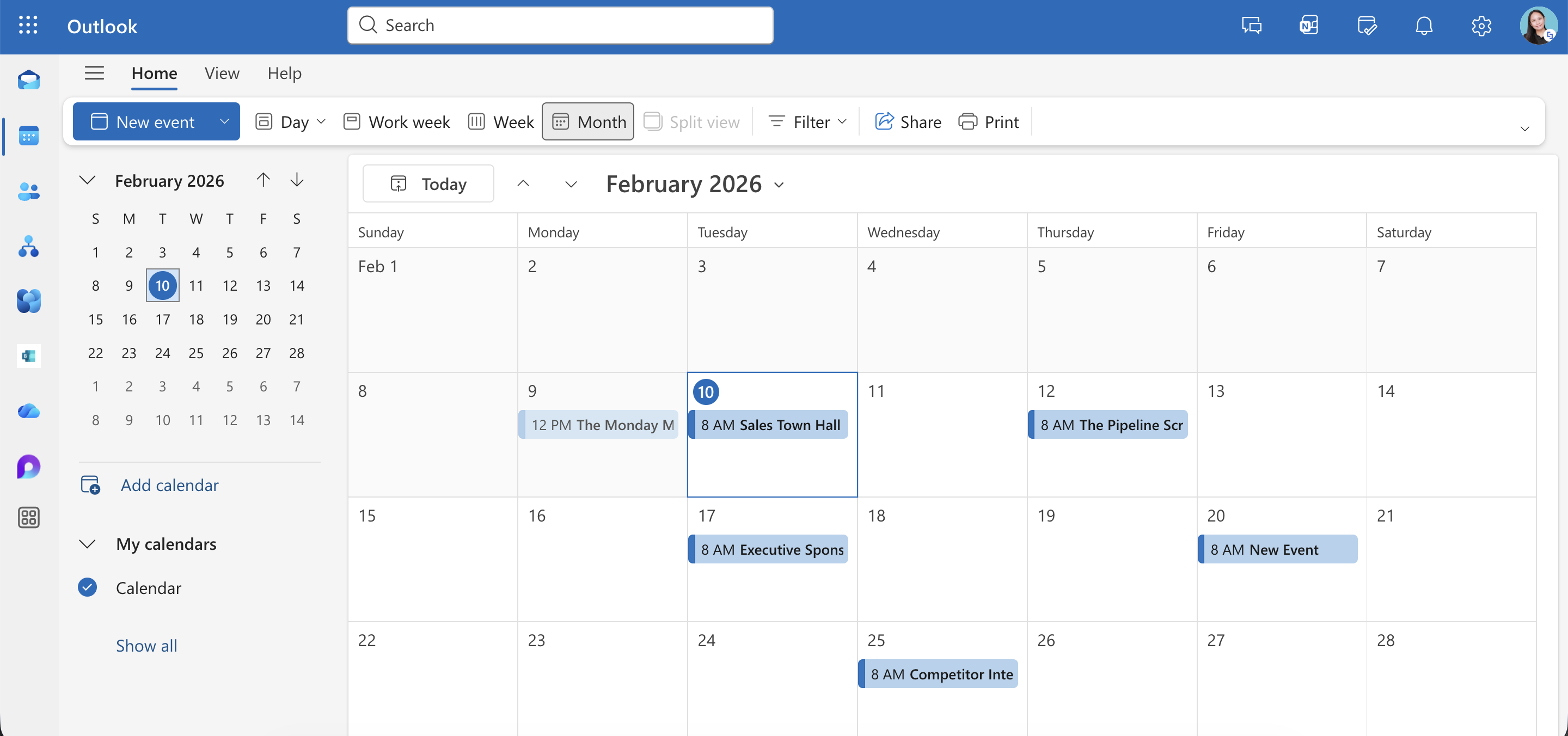Switch to the People app

[29, 192]
